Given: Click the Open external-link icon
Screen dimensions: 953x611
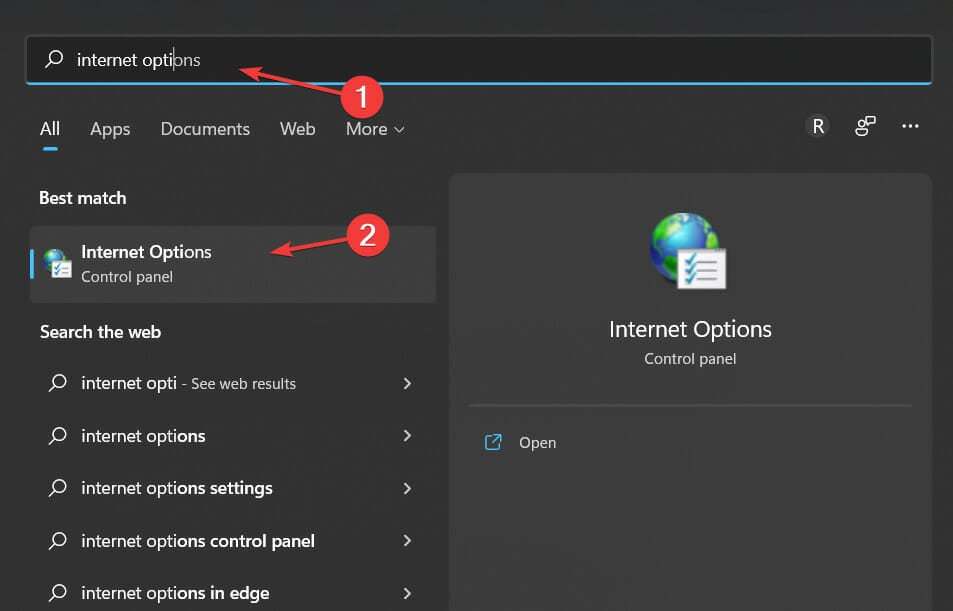Looking at the screenshot, I should 493,442.
